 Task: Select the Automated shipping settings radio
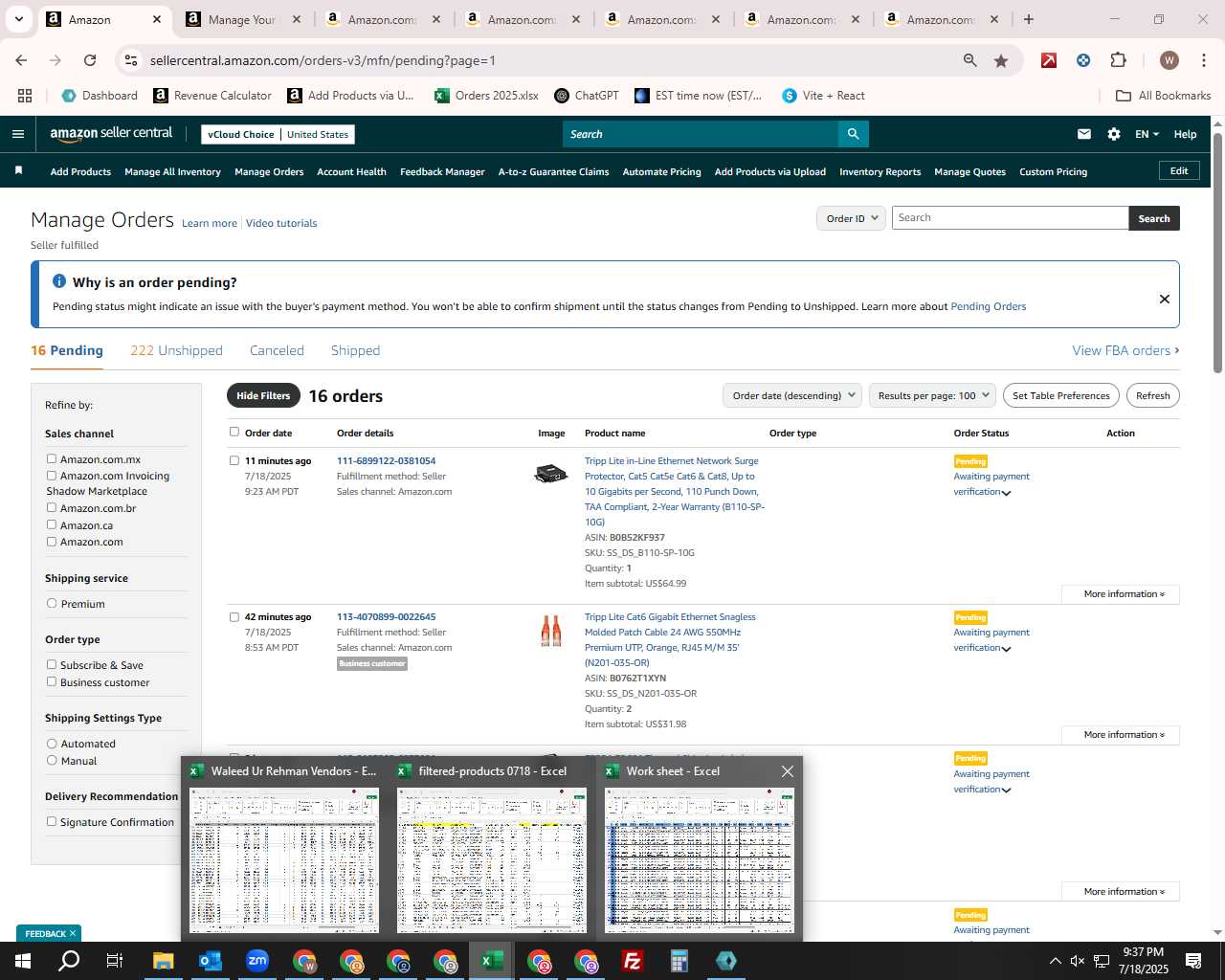(x=52, y=743)
